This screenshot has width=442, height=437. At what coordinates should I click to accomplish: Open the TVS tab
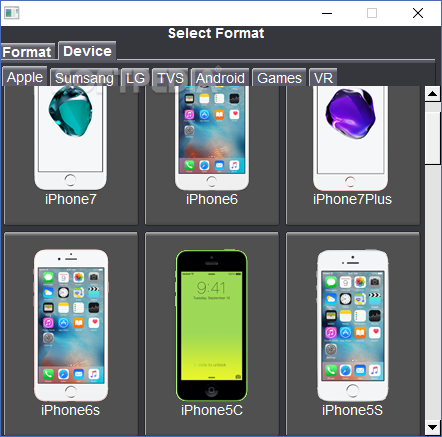tap(170, 78)
